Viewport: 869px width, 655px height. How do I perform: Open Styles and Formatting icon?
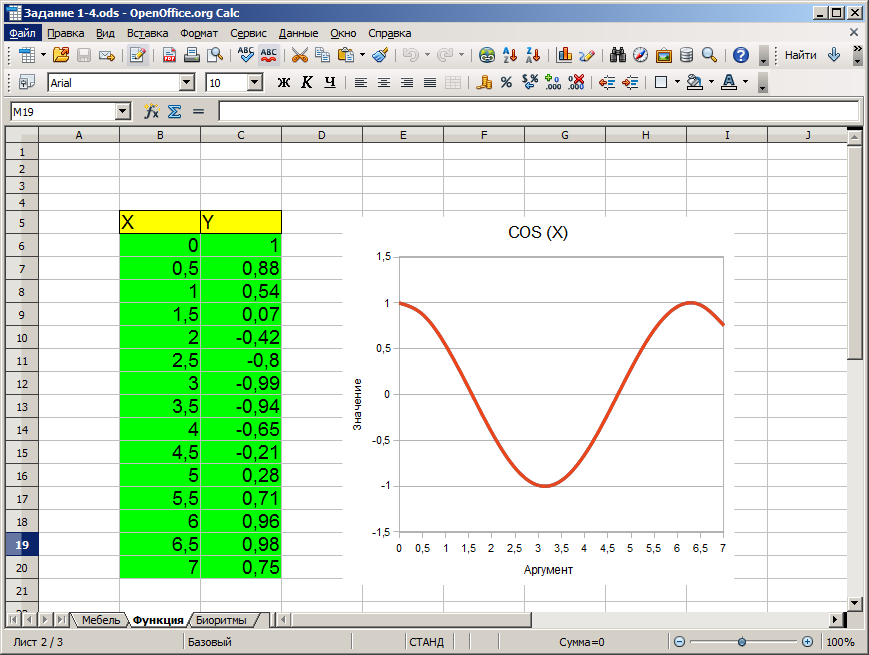(27, 83)
